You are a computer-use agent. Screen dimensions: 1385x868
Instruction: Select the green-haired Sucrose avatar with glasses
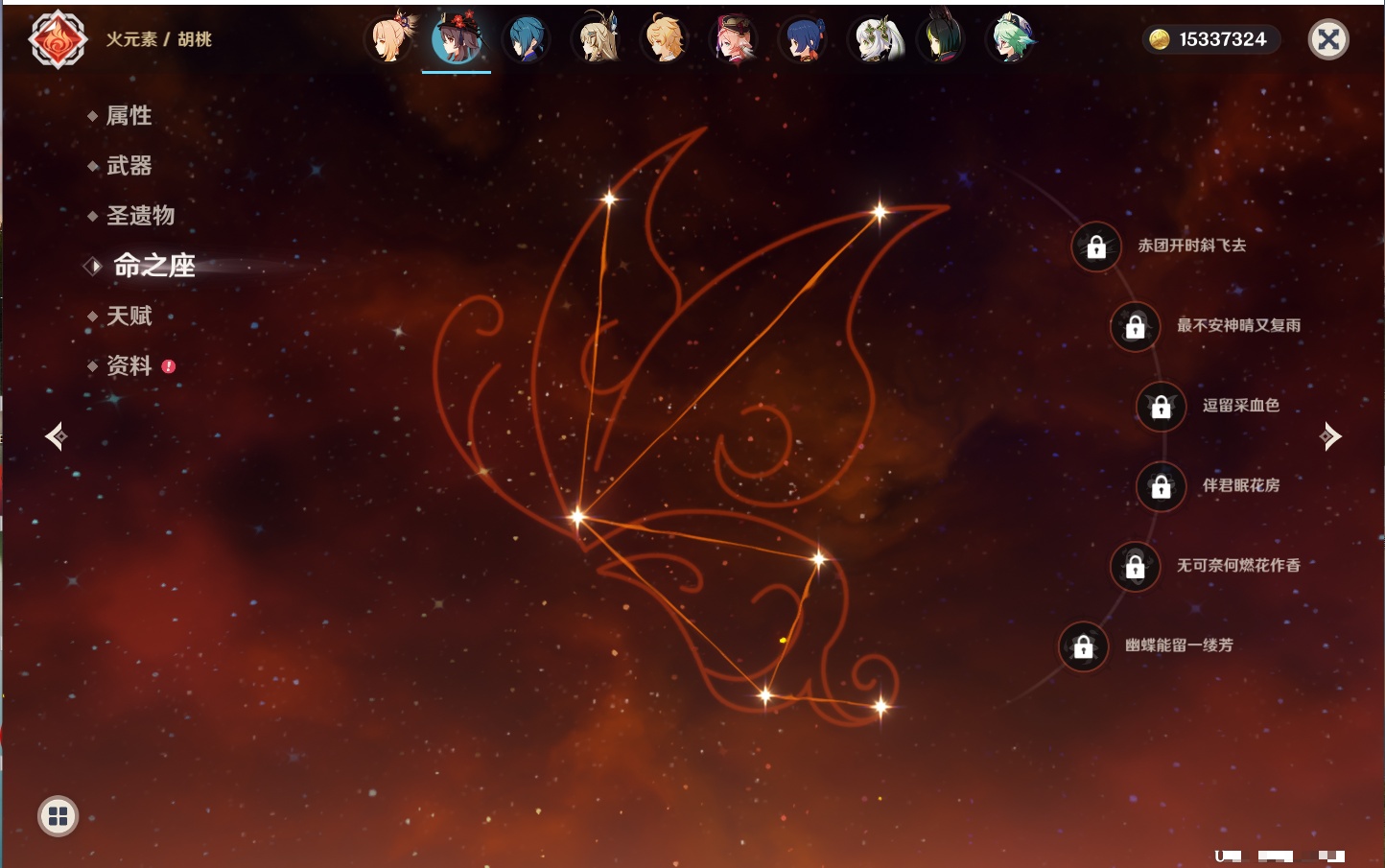pyautogui.click(x=1012, y=40)
